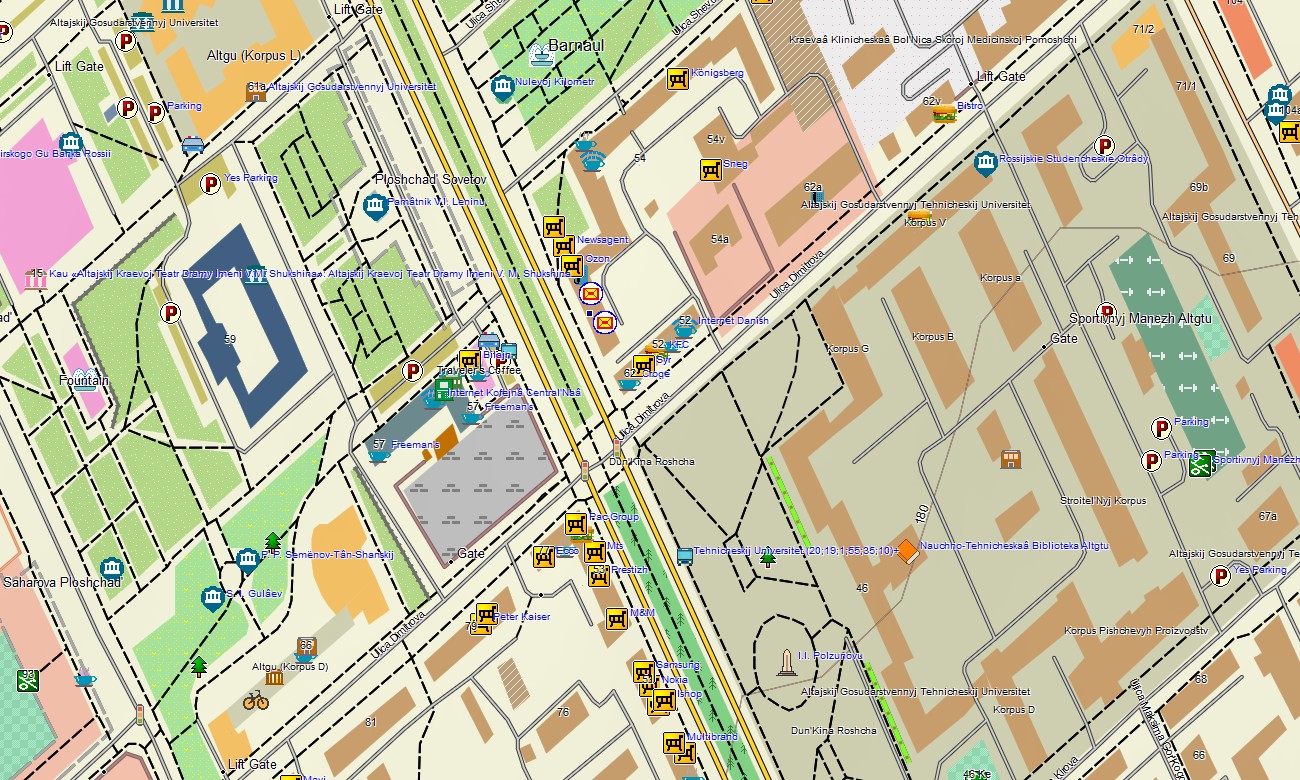The height and width of the screenshot is (780, 1300).
Task: Click the shop icon left of the Ozon label
Action: coord(571,265)
